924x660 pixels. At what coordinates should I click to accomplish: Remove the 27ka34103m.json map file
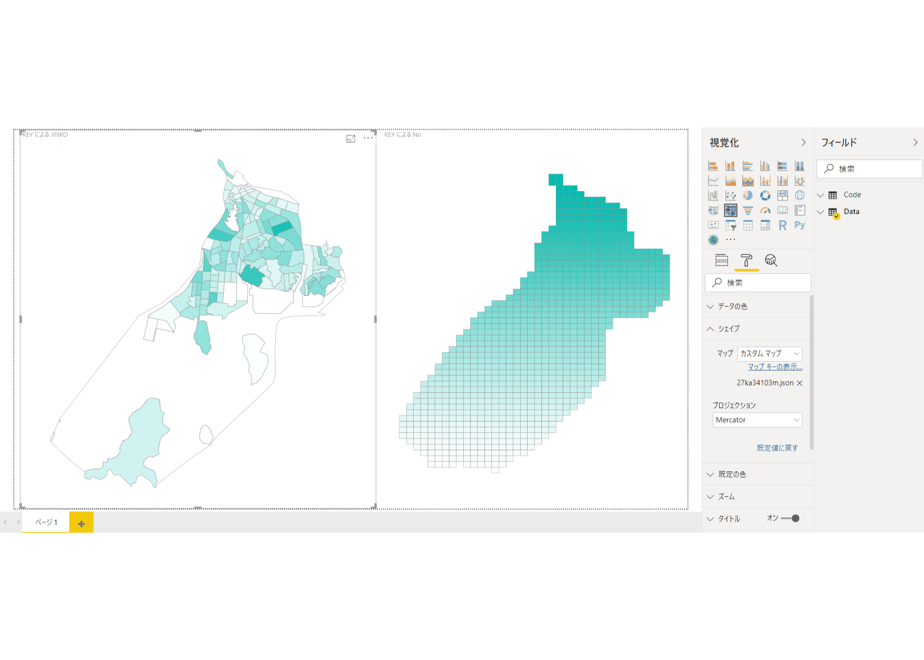coord(800,383)
